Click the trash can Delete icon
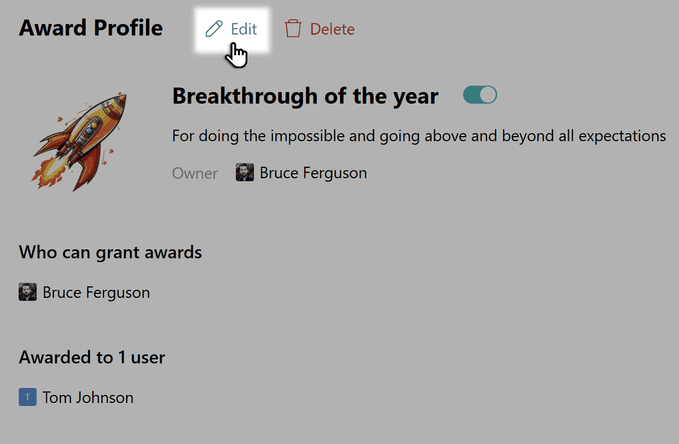This screenshot has height=444, width=679. point(293,29)
